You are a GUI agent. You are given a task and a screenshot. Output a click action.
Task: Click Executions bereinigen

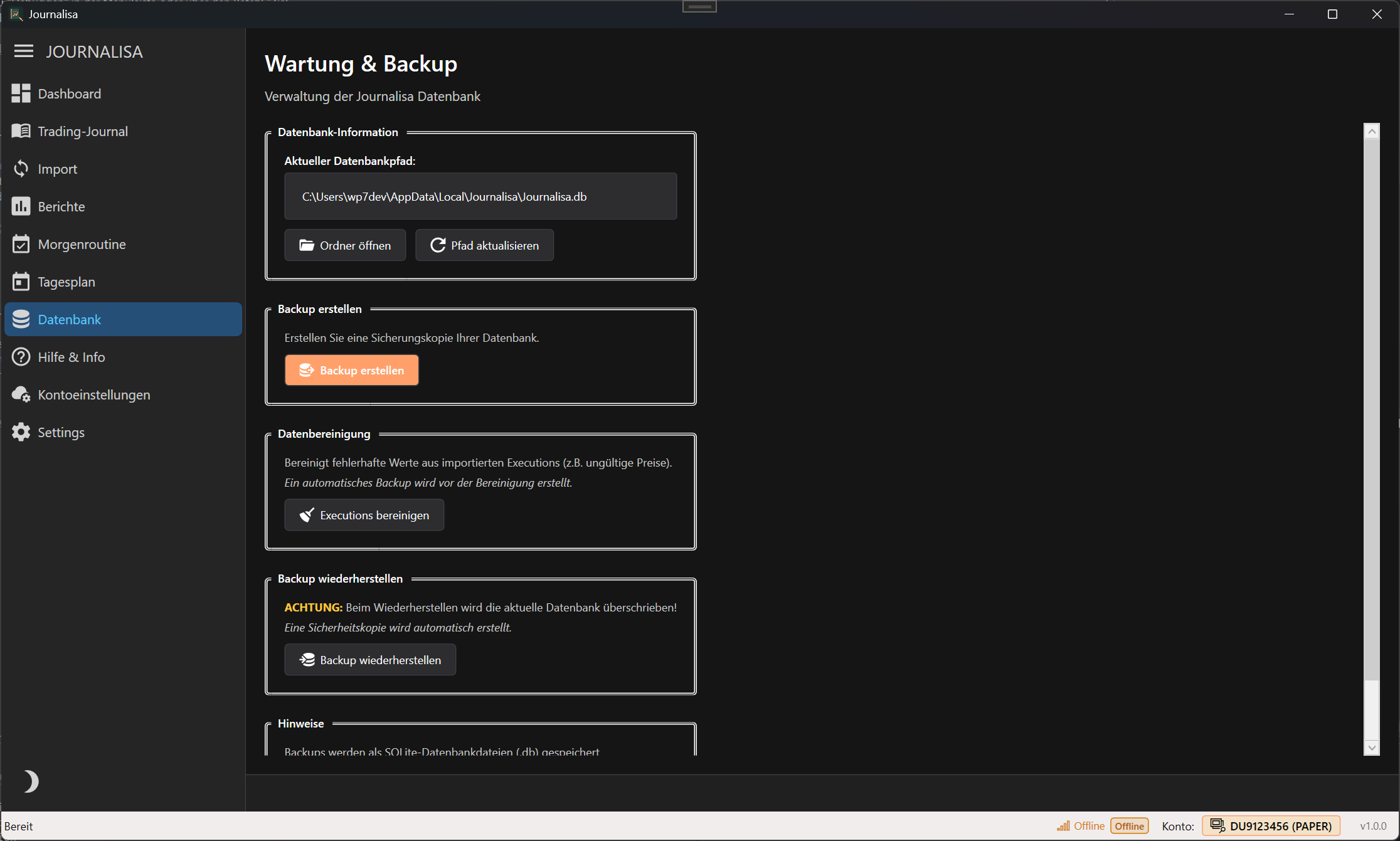364,515
